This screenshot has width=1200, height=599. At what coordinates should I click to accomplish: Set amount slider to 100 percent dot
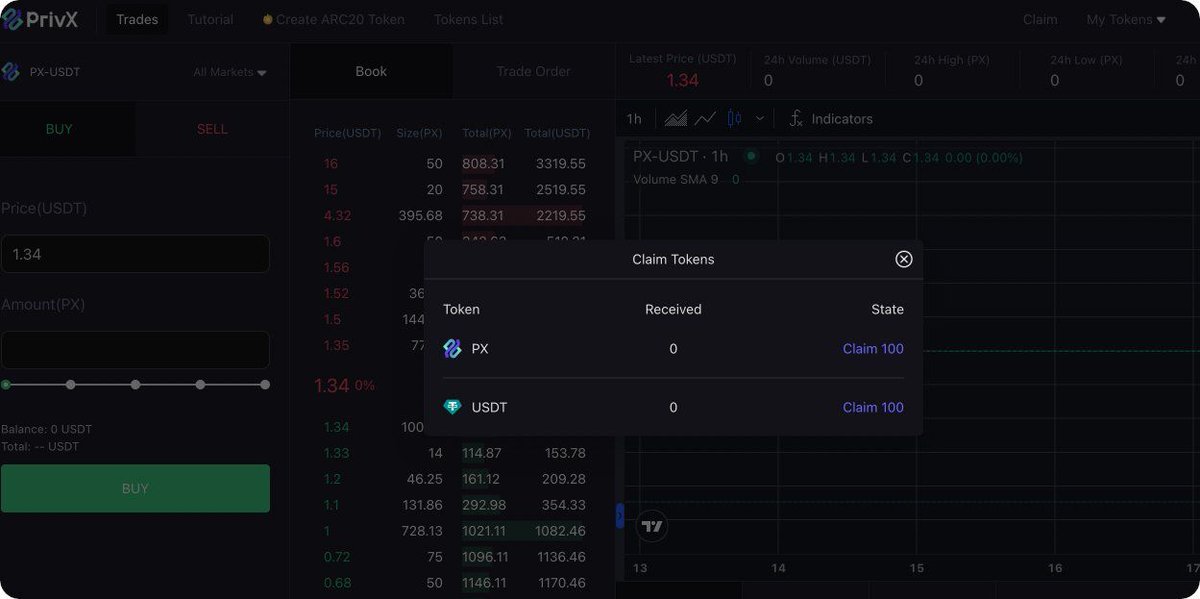[265, 384]
